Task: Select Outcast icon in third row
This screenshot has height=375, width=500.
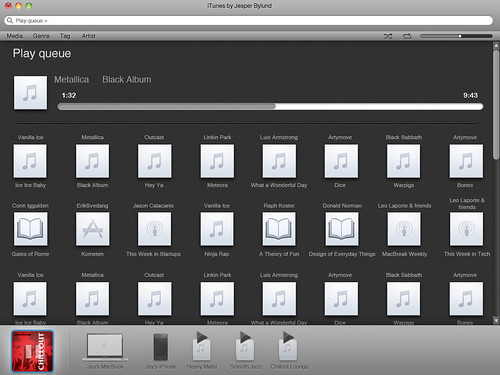Action: tap(155, 299)
